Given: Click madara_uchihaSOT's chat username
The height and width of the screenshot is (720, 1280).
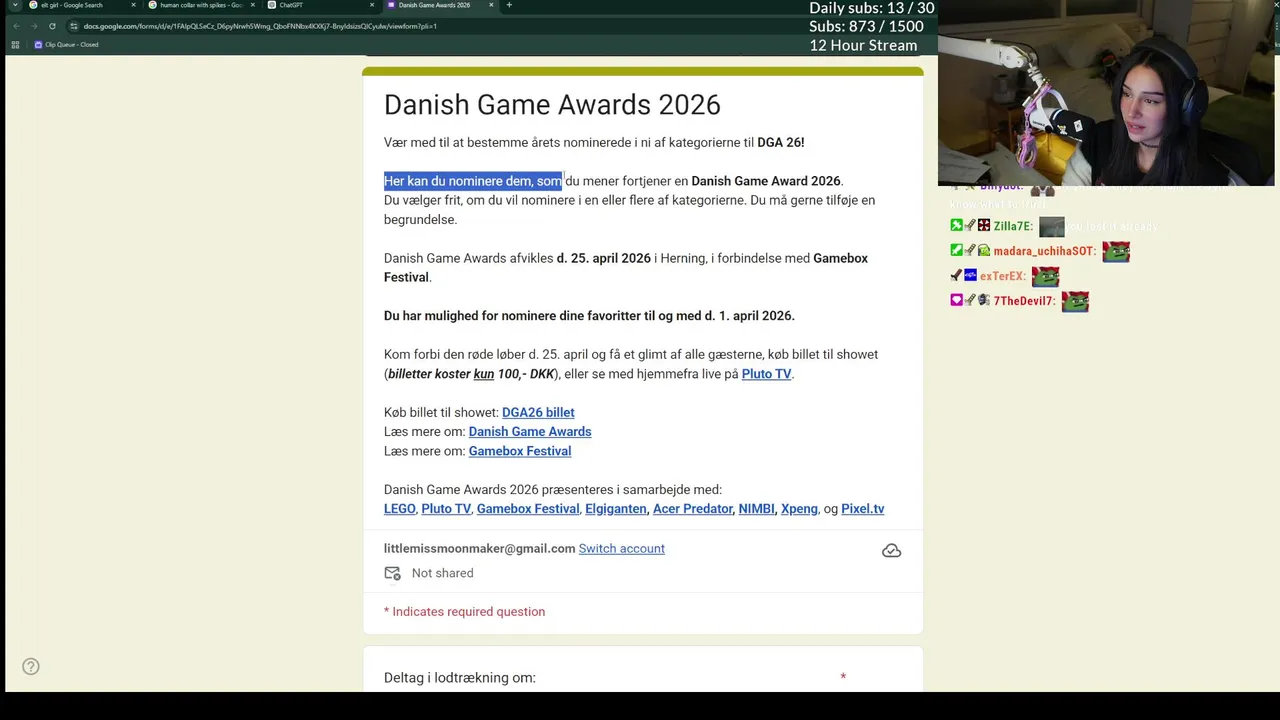Looking at the screenshot, I should [x=1045, y=252].
